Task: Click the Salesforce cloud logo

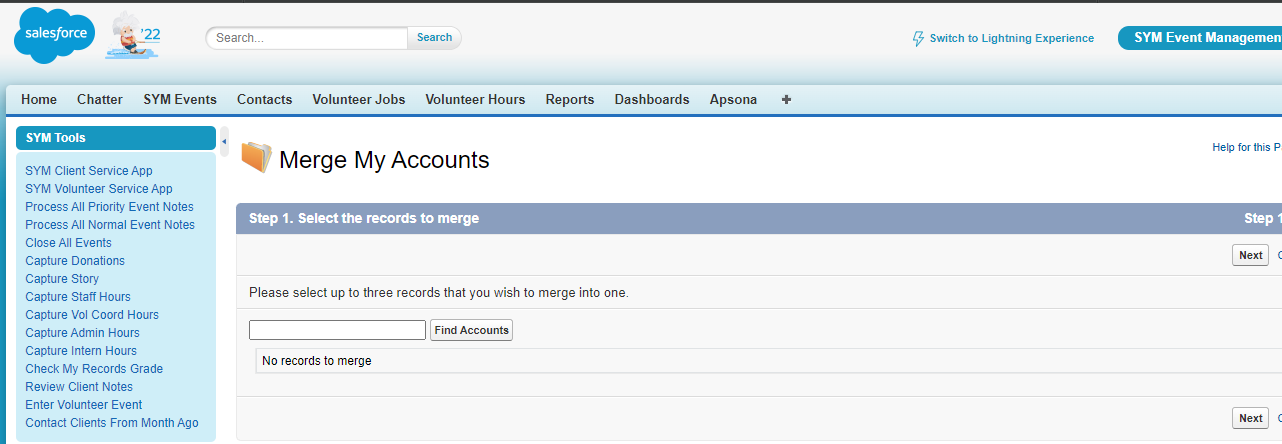Action: 55,36
